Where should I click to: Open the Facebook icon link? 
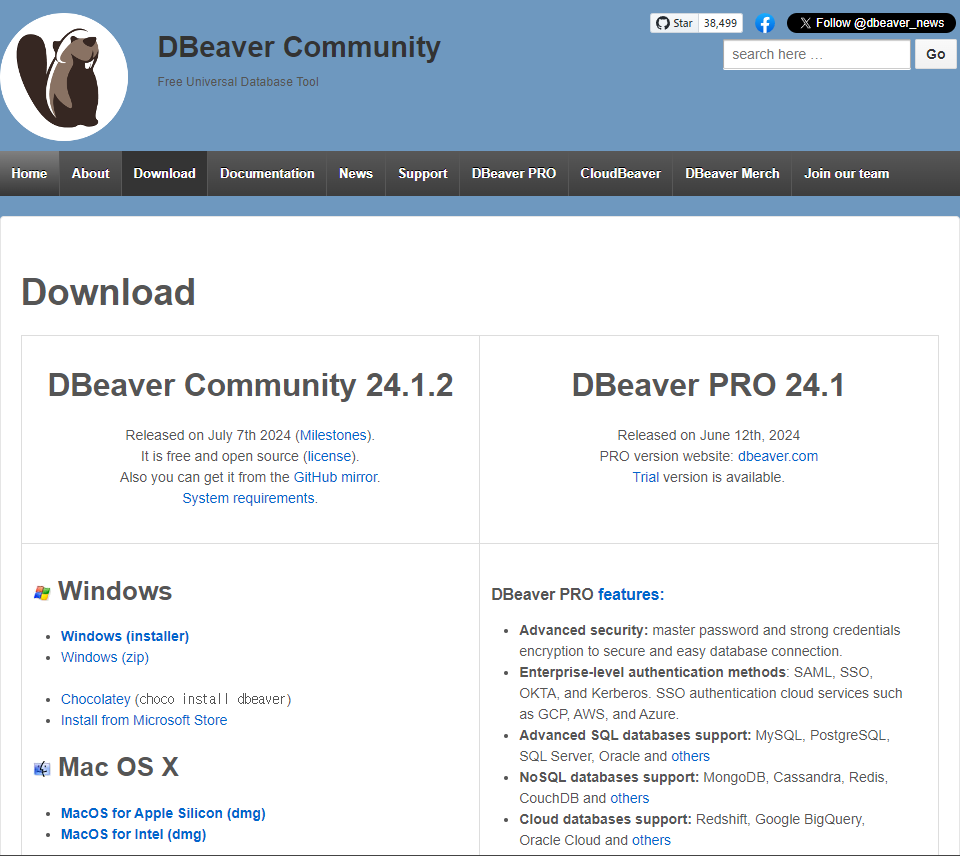pos(764,23)
